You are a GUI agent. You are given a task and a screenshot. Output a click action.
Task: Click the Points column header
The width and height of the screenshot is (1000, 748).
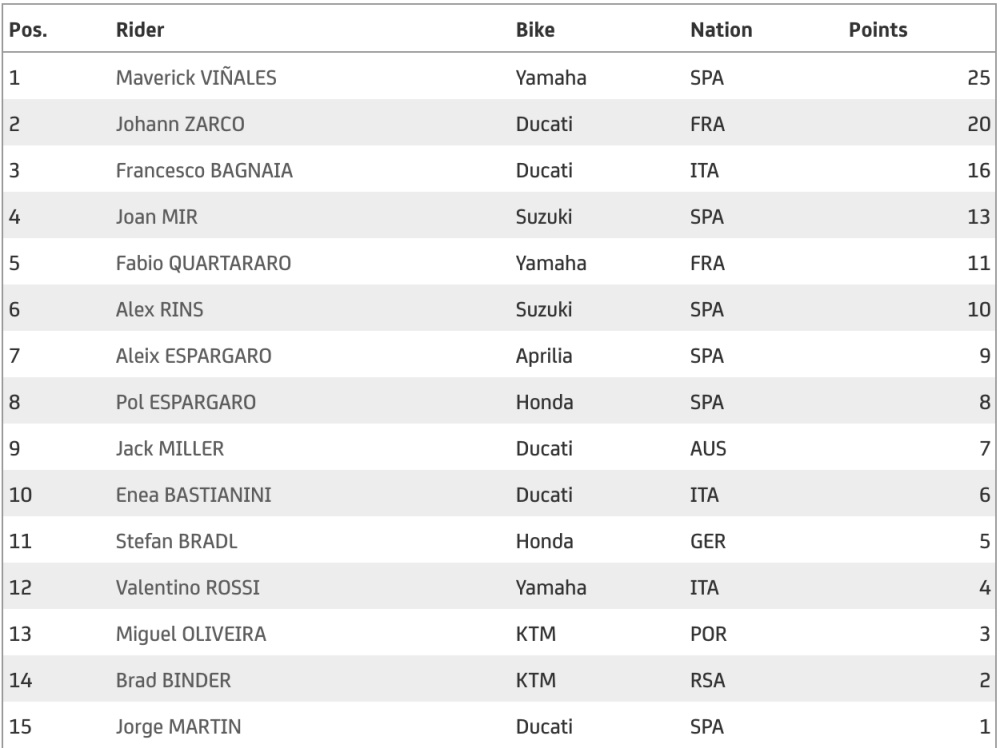pyautogui.click(x=878, y=30)
